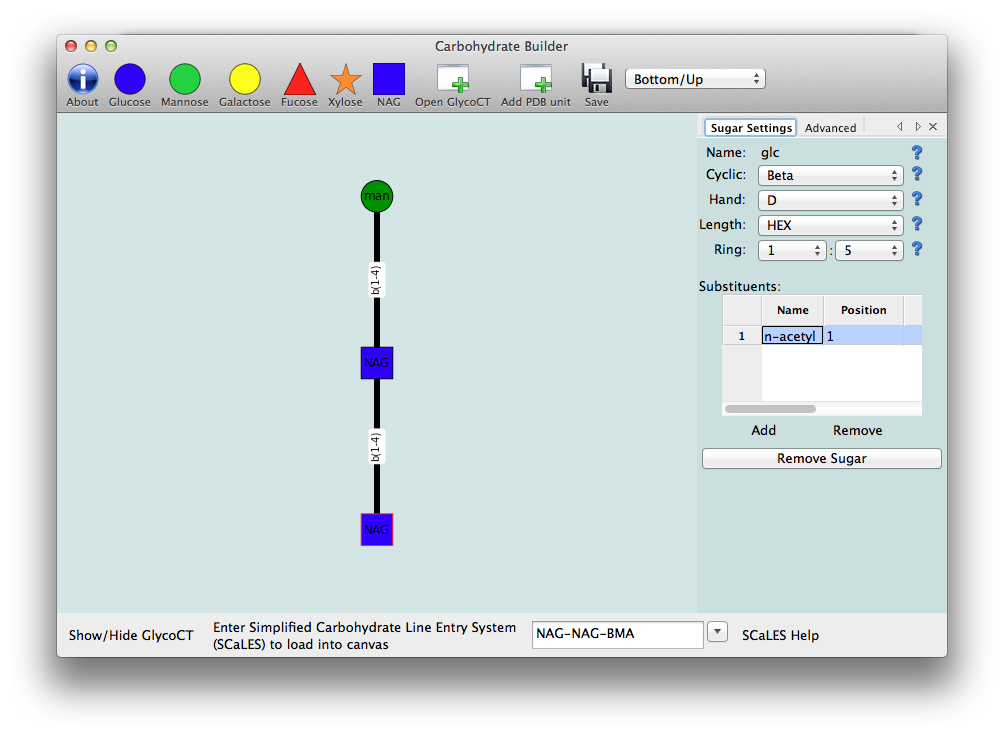
Task: Open the Length dropdown showing HEX
Action: click(828, 224)
